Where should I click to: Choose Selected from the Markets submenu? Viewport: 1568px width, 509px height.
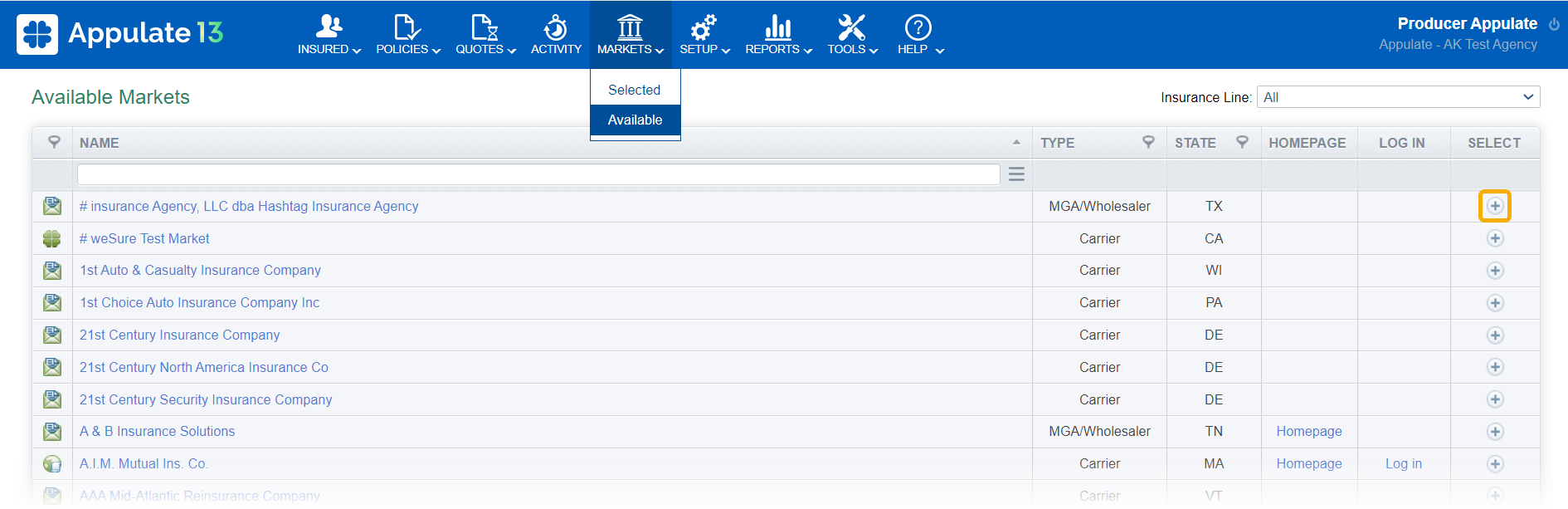[x=635, y=90]
